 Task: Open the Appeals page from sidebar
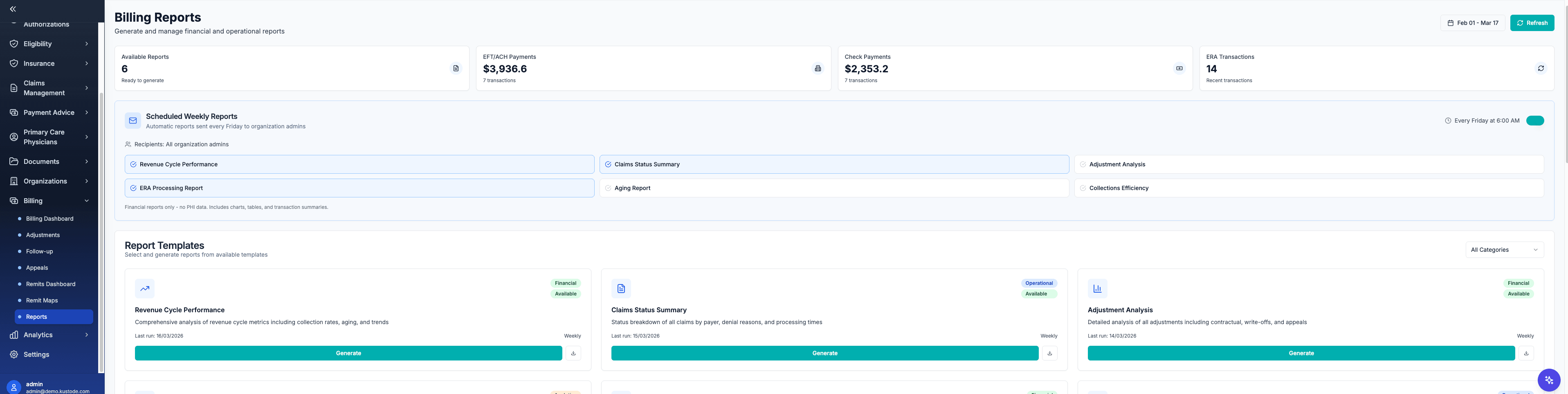tap(37, 268)
